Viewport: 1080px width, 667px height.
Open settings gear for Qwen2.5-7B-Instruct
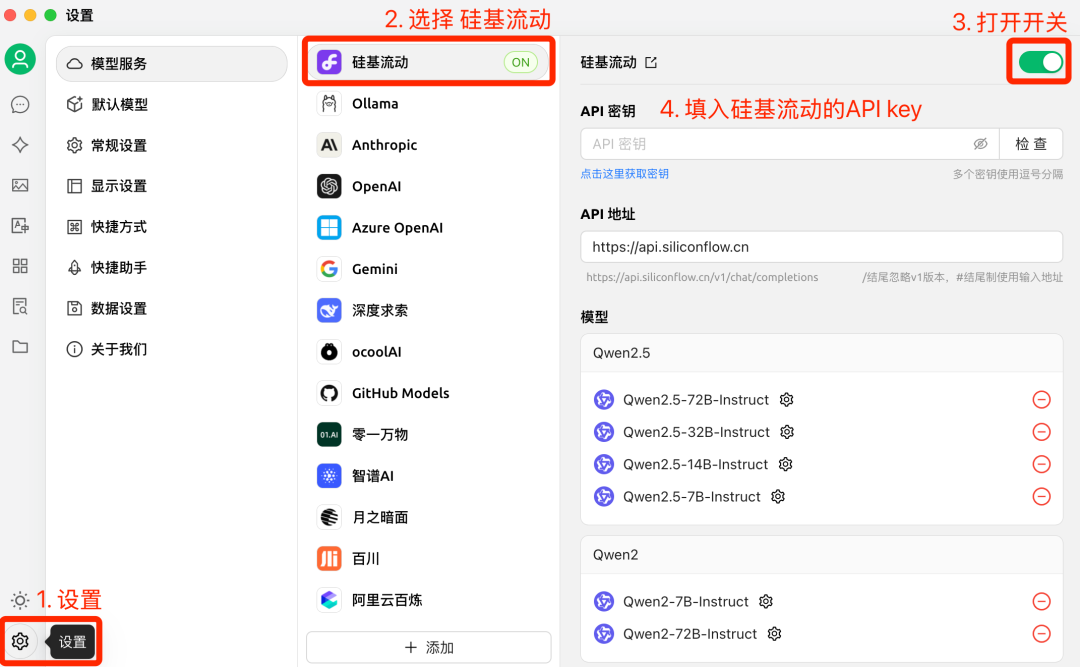click(778, 497)
